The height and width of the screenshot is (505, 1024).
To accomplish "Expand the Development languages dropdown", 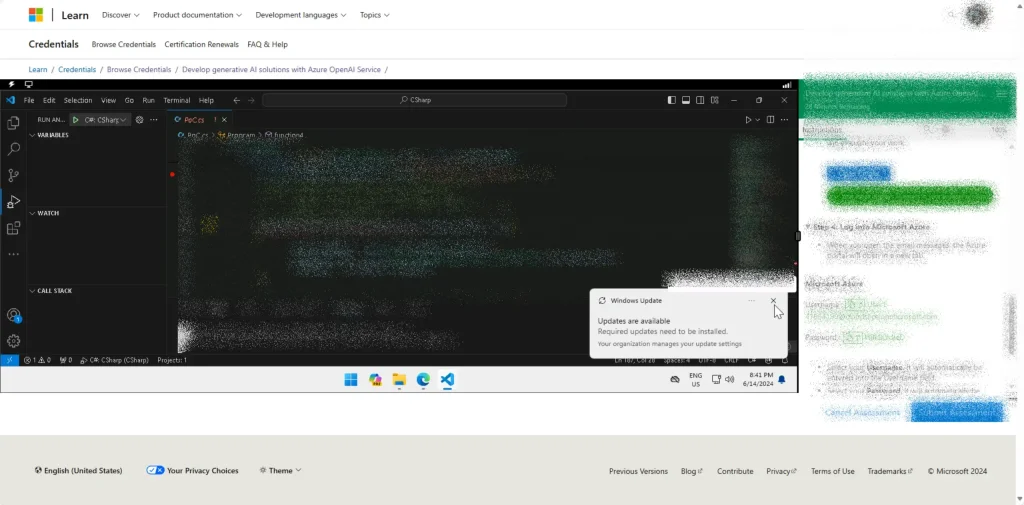I will coord(301,15).
